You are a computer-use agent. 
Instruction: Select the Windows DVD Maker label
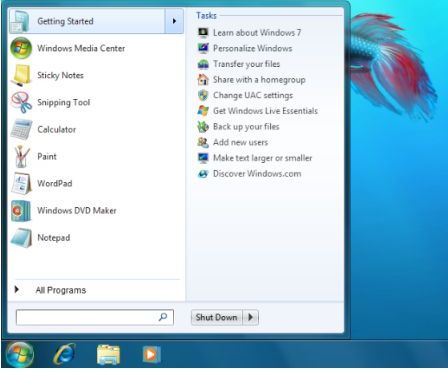coord(77,211)
